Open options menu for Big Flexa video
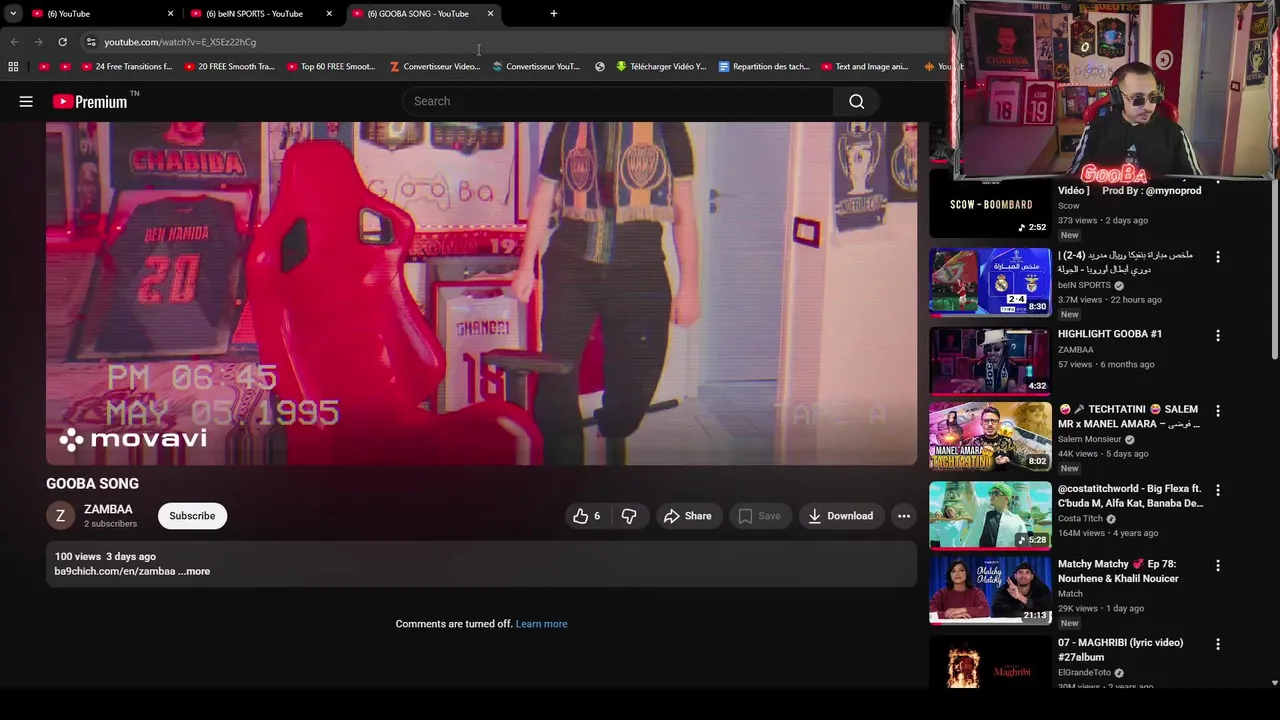This screenshot has height=720, width=1280. (1218, 491)
